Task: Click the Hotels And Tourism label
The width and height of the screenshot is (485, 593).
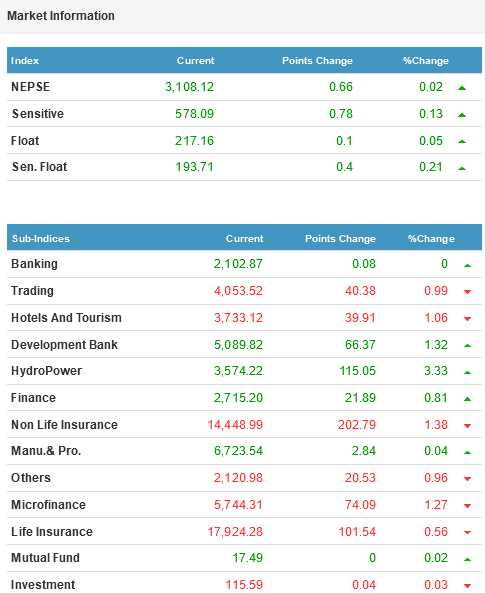Action: tap(66, 318)
